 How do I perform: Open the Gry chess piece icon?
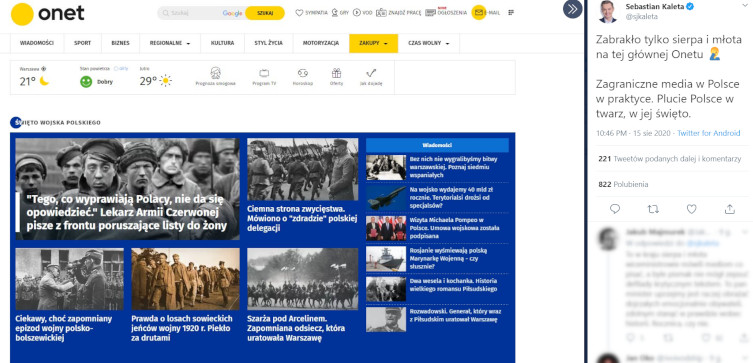tap(335, 13)
